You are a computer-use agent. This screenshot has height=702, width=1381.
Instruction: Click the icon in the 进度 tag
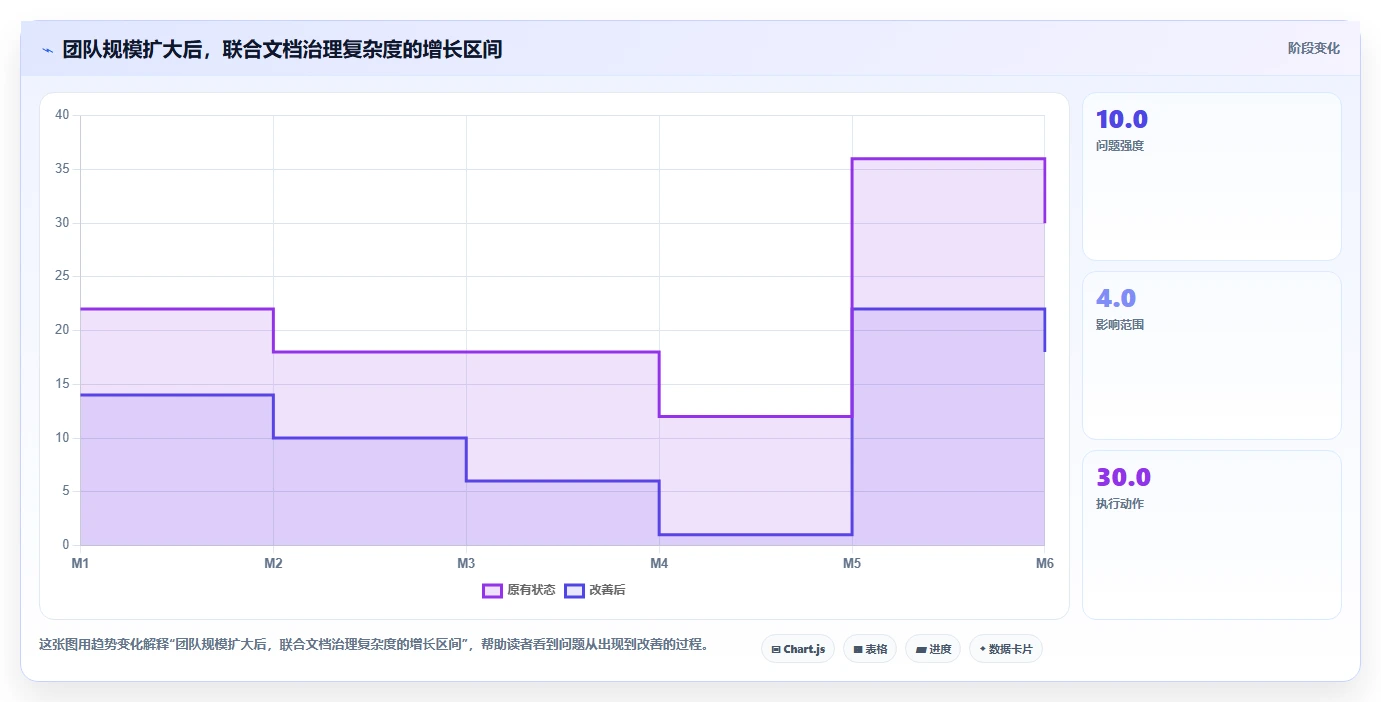[x=921, y=650]
